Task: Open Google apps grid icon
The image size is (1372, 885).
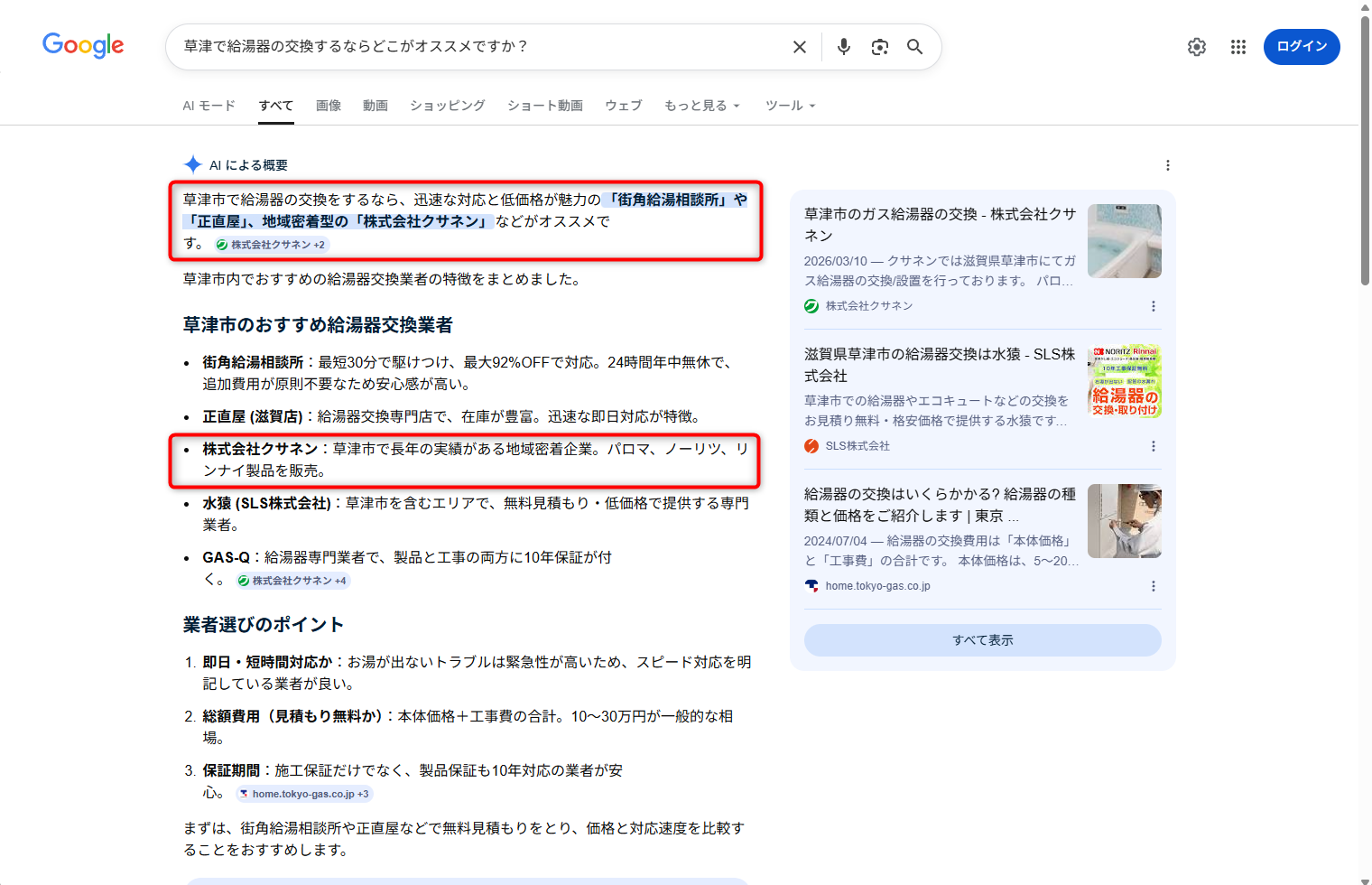Action: (1238, 47)
